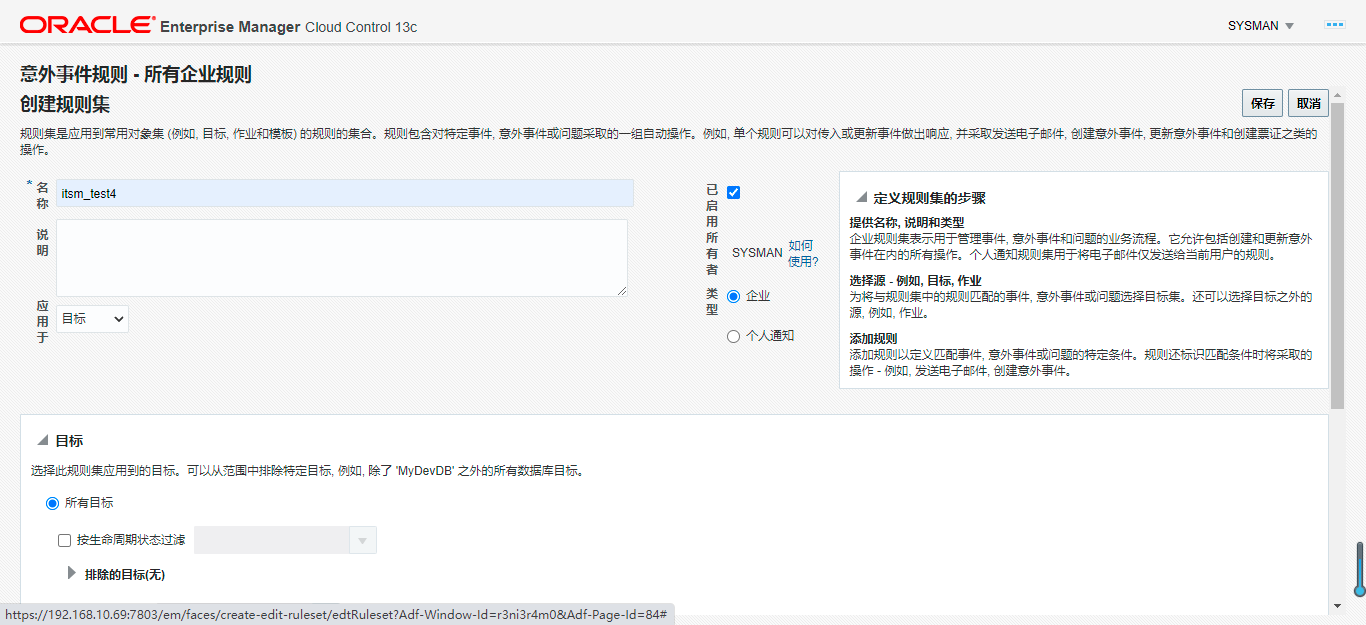Open the lifecycle status filter dropdown arrow
The height and width of the screenshot is (625, 1366).
pyautogui.click(x=363, y=540)
